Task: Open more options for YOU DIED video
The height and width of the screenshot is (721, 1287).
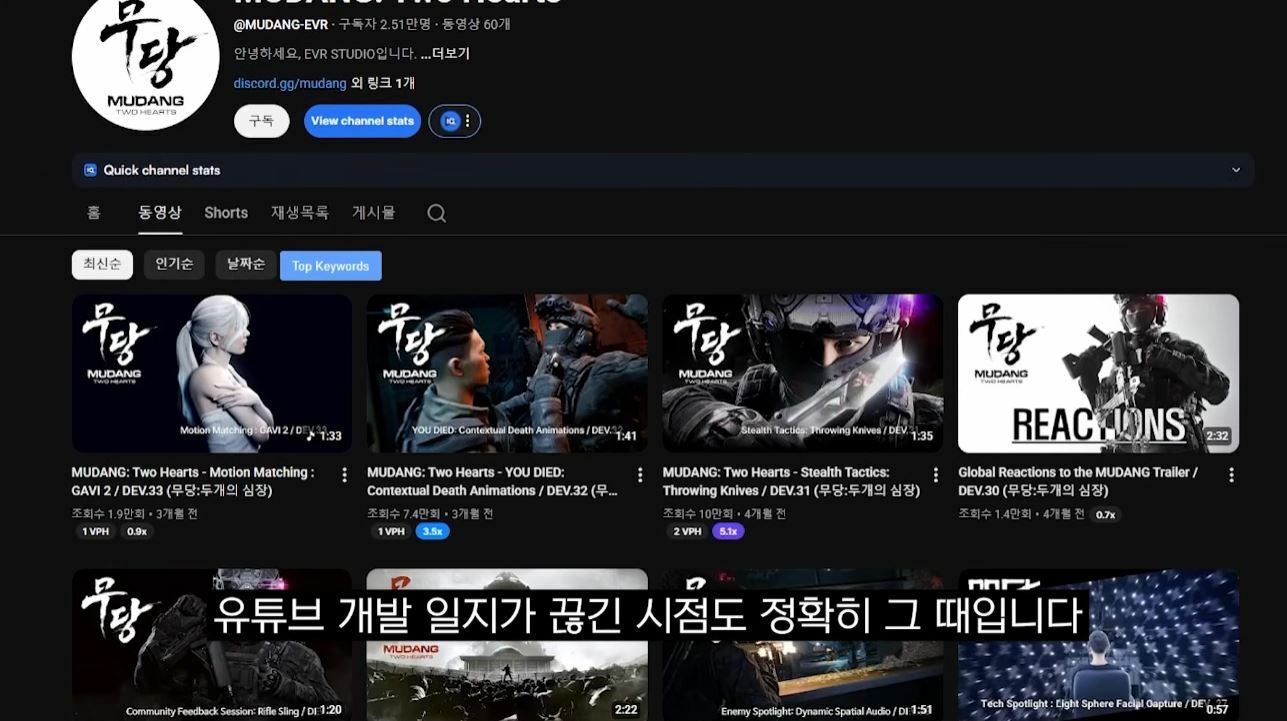Action: click(640, 475)
